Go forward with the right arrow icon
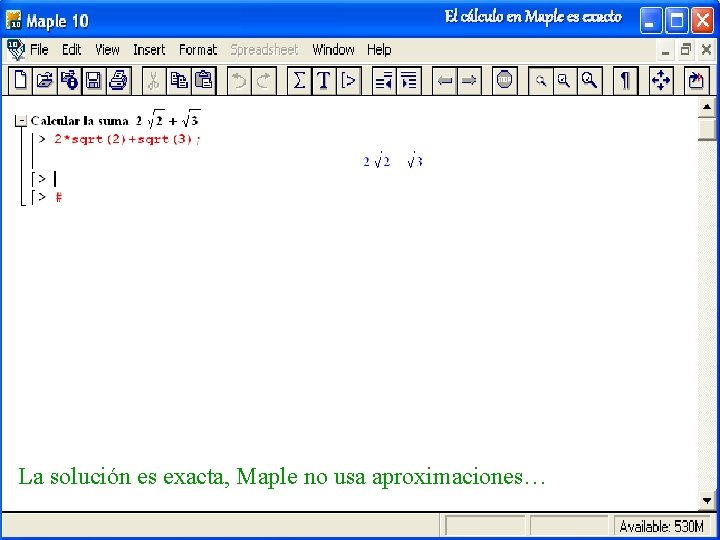This screenshot has height=540, width=720. pos(469,81)
